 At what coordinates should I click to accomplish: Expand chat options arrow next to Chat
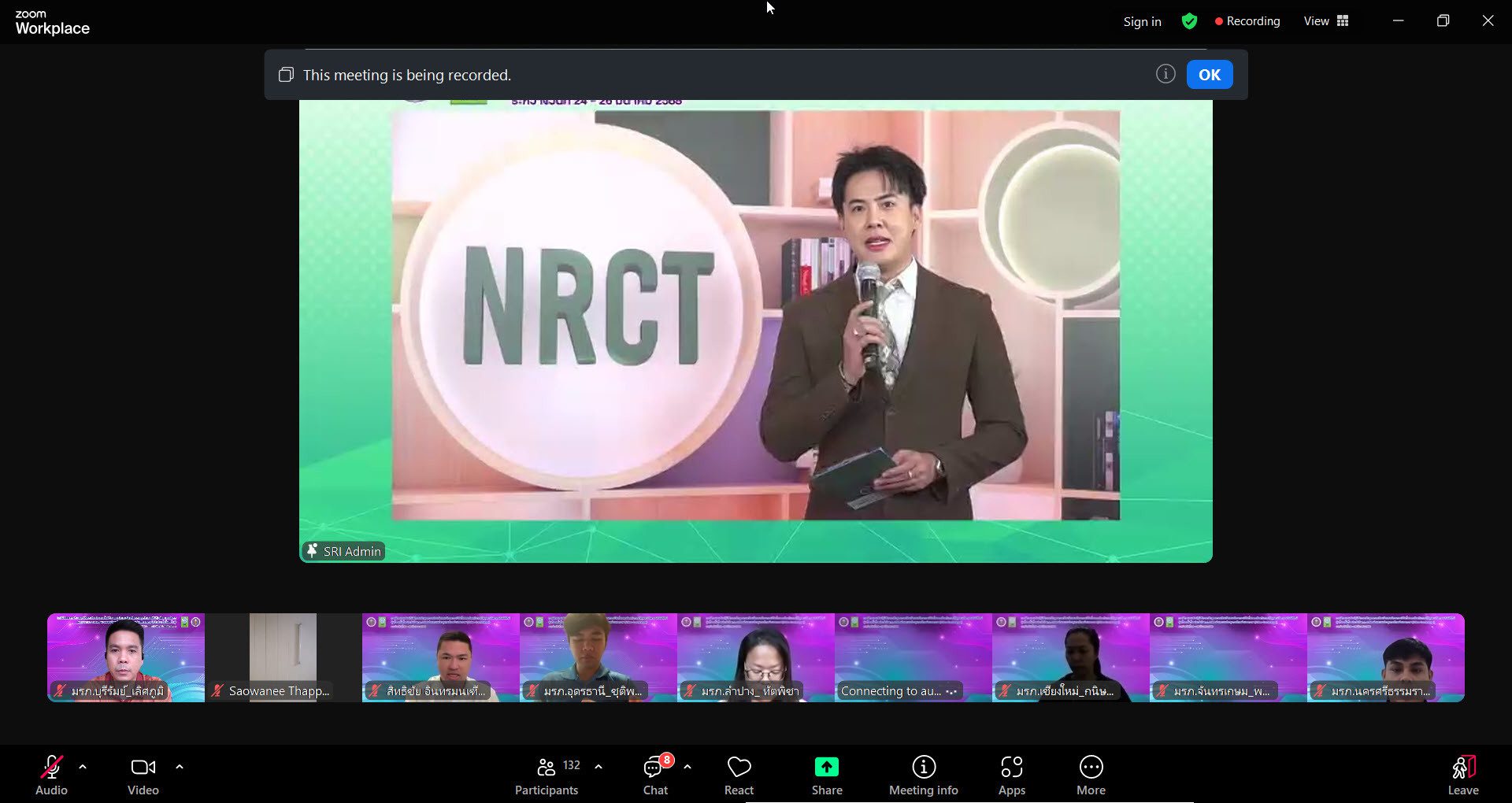click(x=687, y=766)
